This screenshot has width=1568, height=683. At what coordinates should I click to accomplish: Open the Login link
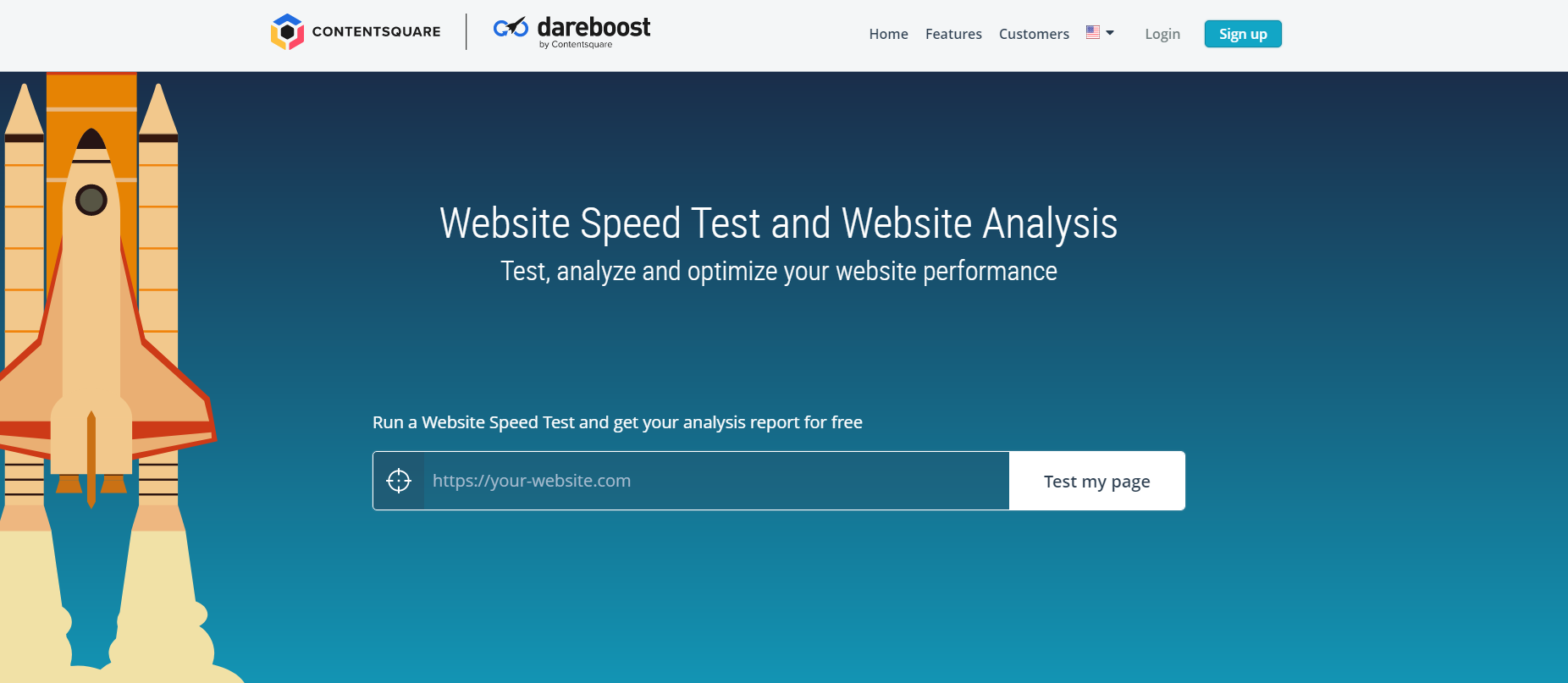click(x=1162, y=34)
